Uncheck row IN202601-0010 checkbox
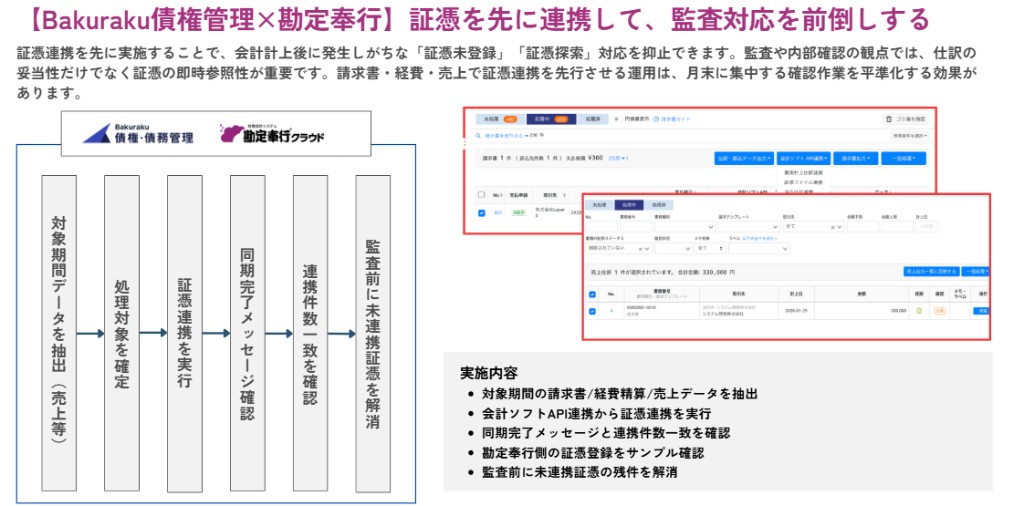The height and width of the screenshot is (506, 1024). coord(592,311)
